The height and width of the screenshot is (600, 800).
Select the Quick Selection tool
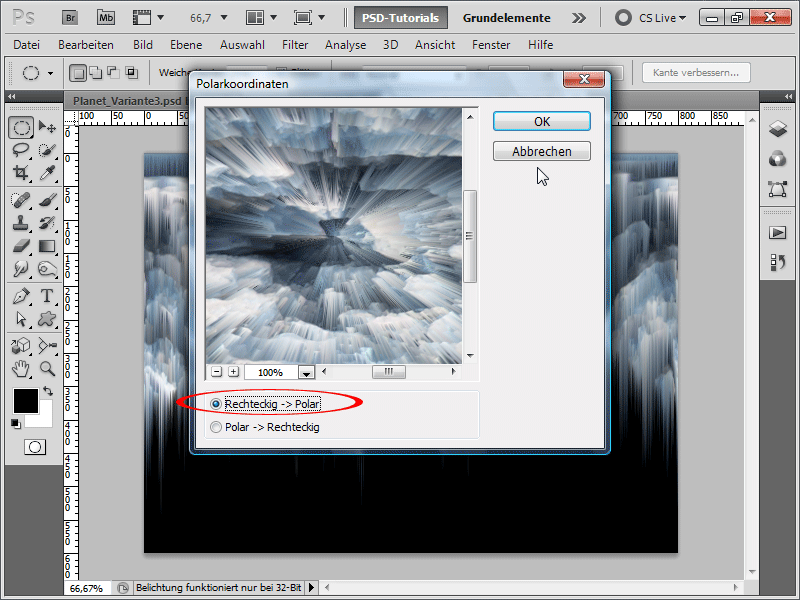(47, 150)
